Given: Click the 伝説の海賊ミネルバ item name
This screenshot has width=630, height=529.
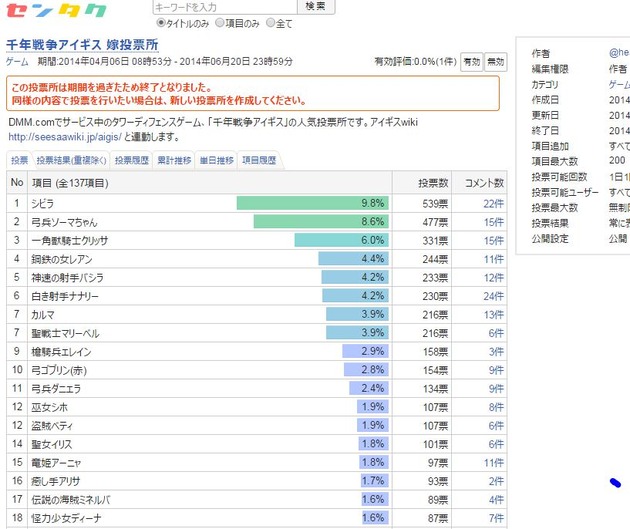Looking at the screenshot, I should [70, 499].
